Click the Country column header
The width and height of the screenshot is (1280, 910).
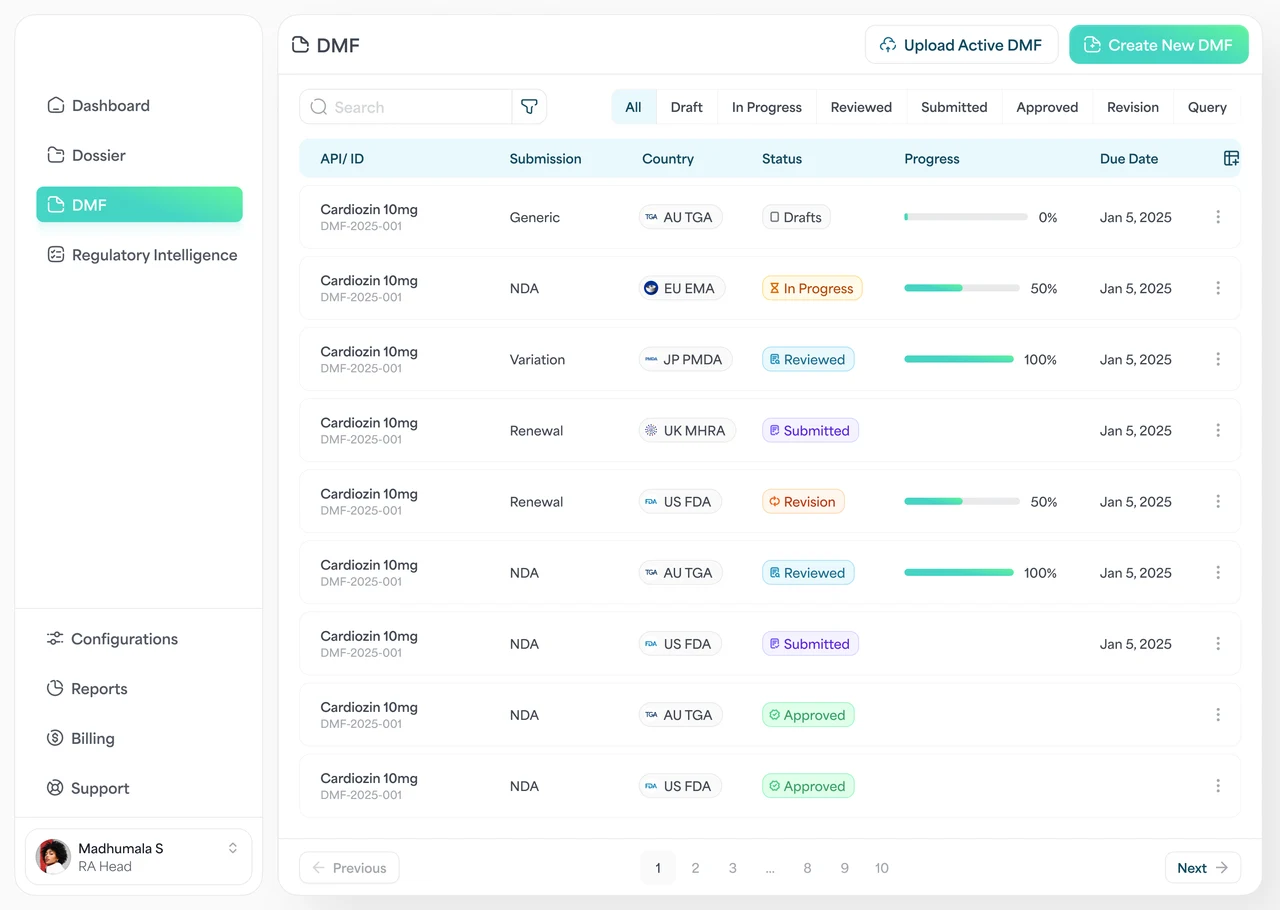coord(668,158)
